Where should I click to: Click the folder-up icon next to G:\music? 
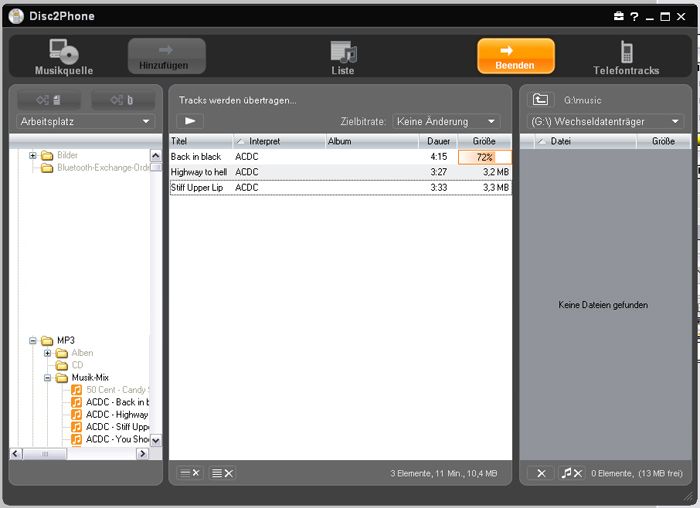click(540, 100)
